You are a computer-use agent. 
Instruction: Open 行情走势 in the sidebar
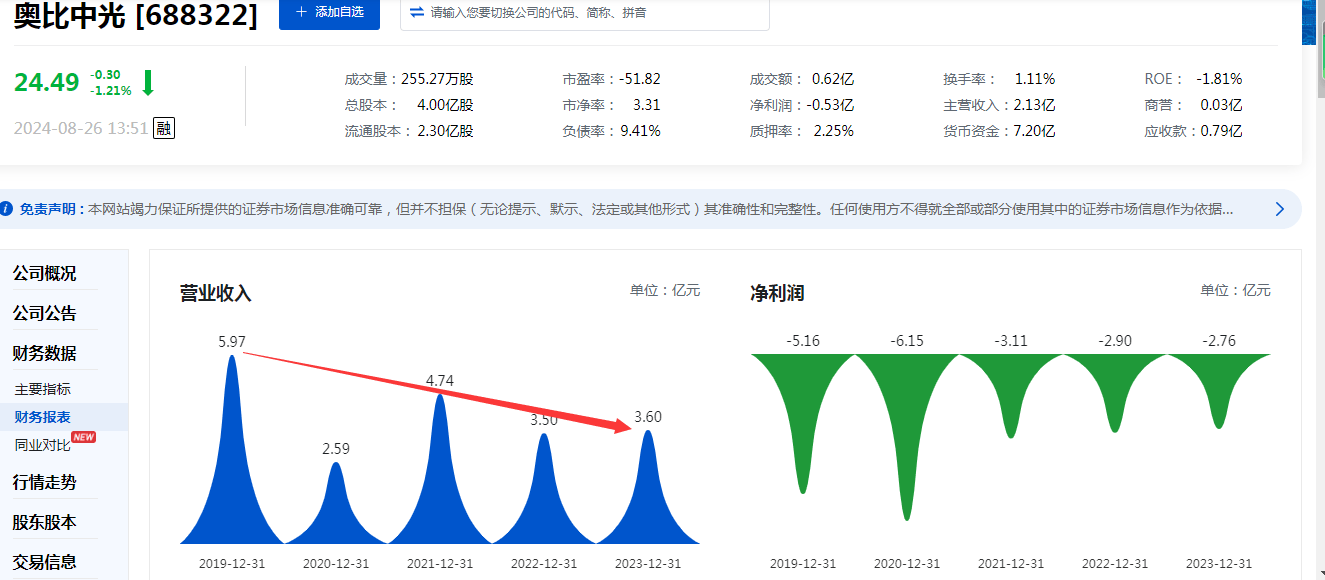click(44, 482)
